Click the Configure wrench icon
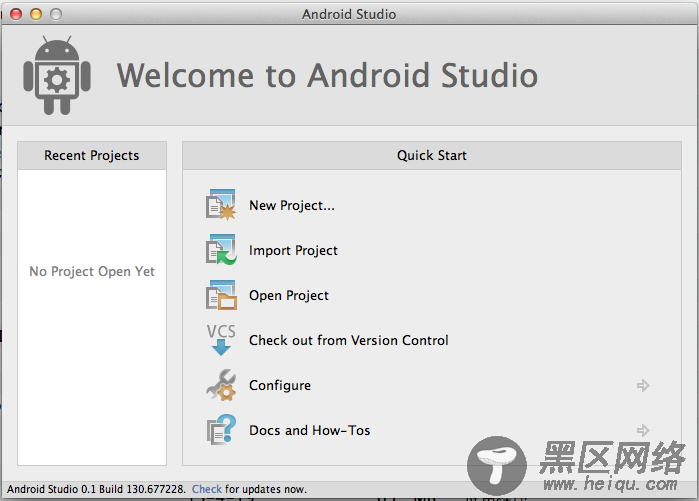This screenshot has width=699, height=501. pyautogui.click(x=221, y=385)
